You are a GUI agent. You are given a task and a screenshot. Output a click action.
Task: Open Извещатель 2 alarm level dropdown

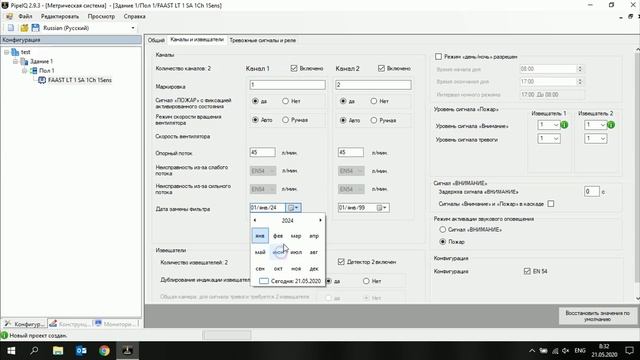(596, 139)
